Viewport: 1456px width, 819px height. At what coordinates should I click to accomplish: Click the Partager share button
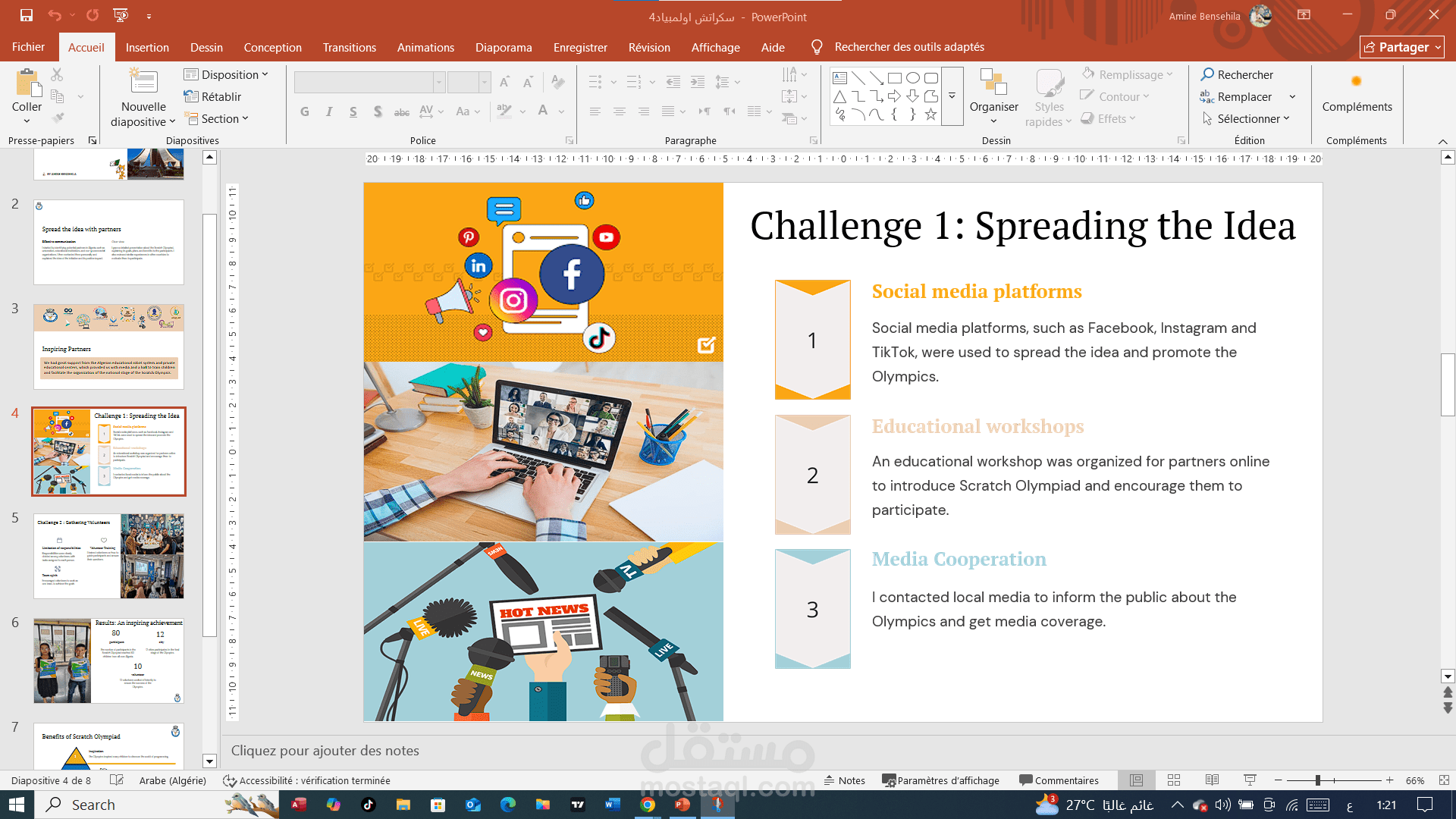click(x=1402, y=47)
